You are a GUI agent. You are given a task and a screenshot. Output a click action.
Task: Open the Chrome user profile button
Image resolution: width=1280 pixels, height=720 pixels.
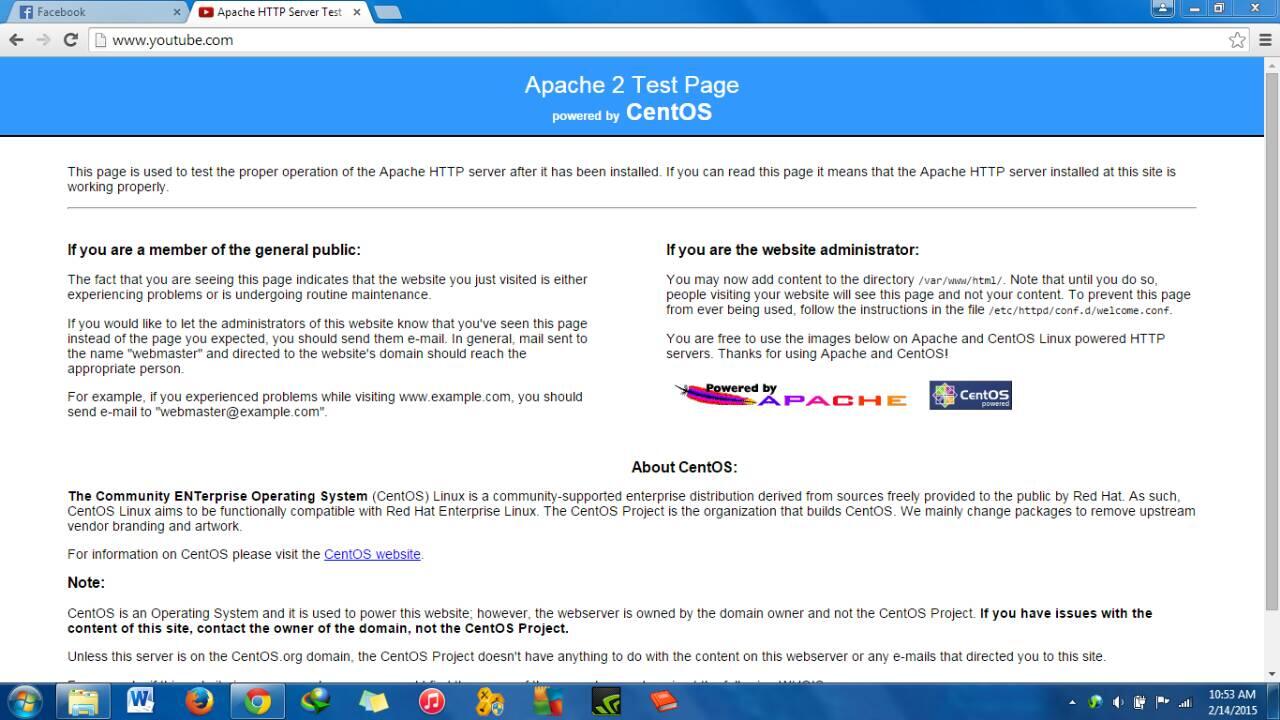1162,8
